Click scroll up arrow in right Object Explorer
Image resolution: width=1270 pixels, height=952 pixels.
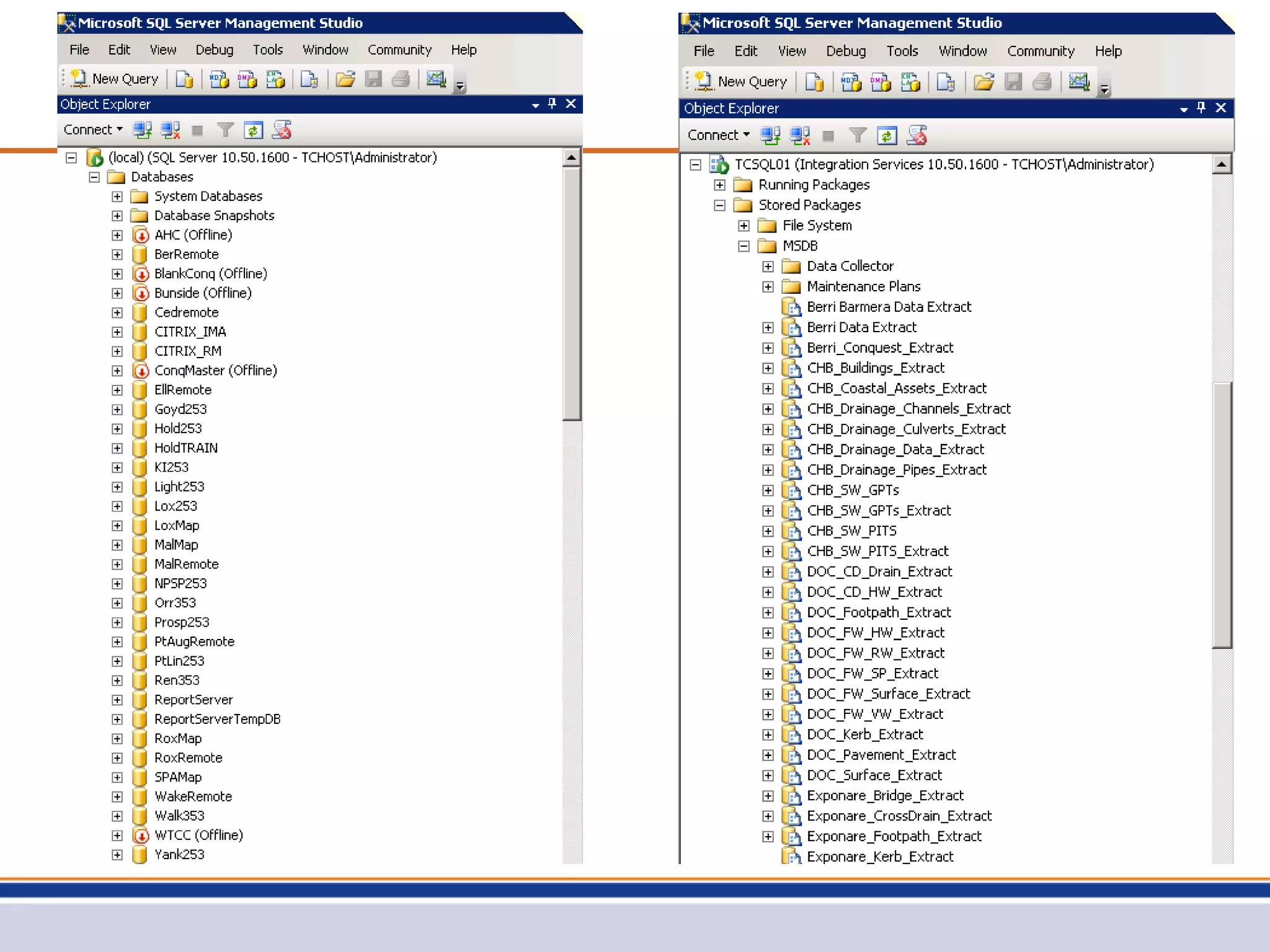pyautogui.click(x=1222, y=164)
